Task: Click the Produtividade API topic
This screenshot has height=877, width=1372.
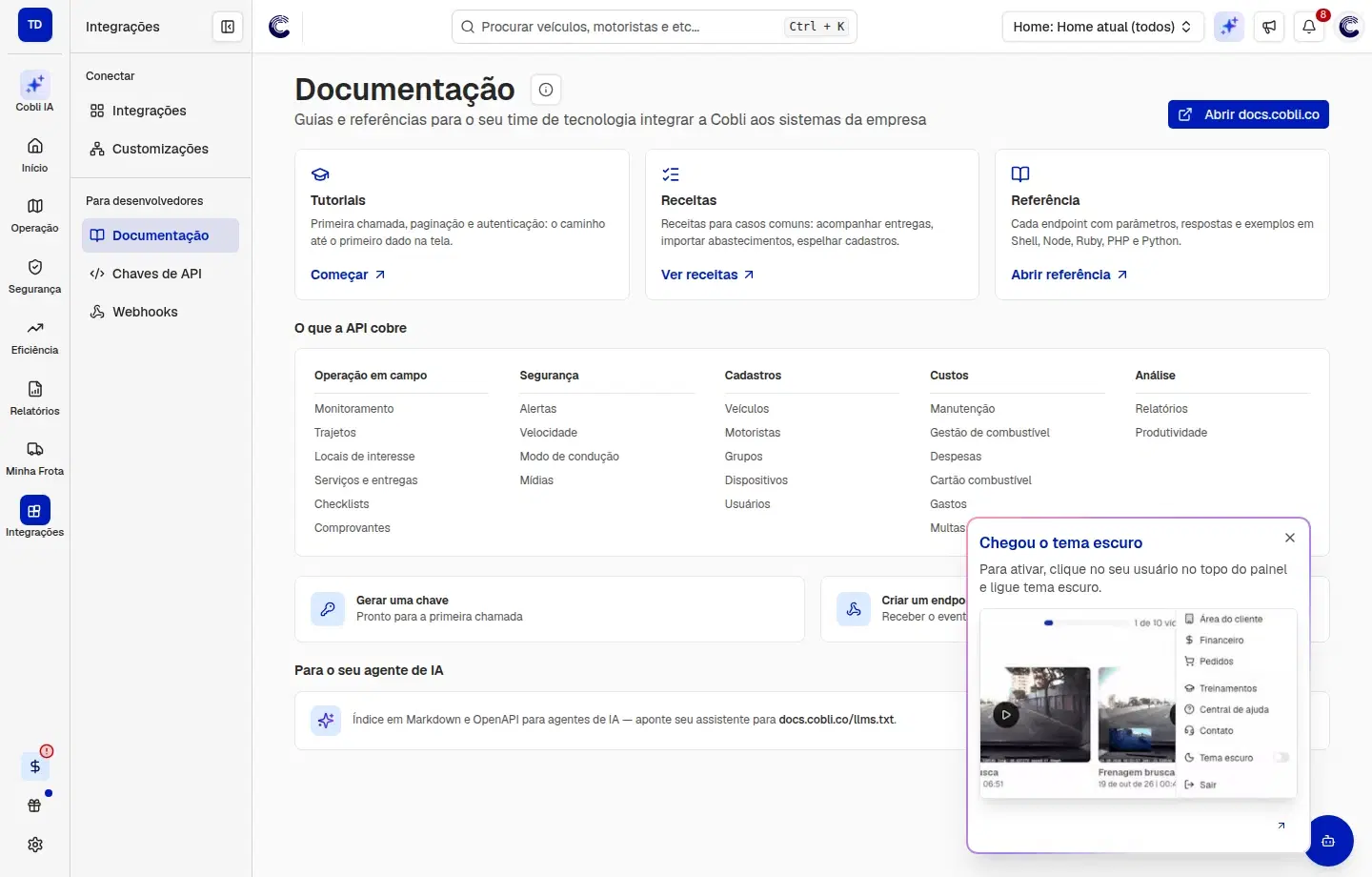Action: pos(1171,433)
